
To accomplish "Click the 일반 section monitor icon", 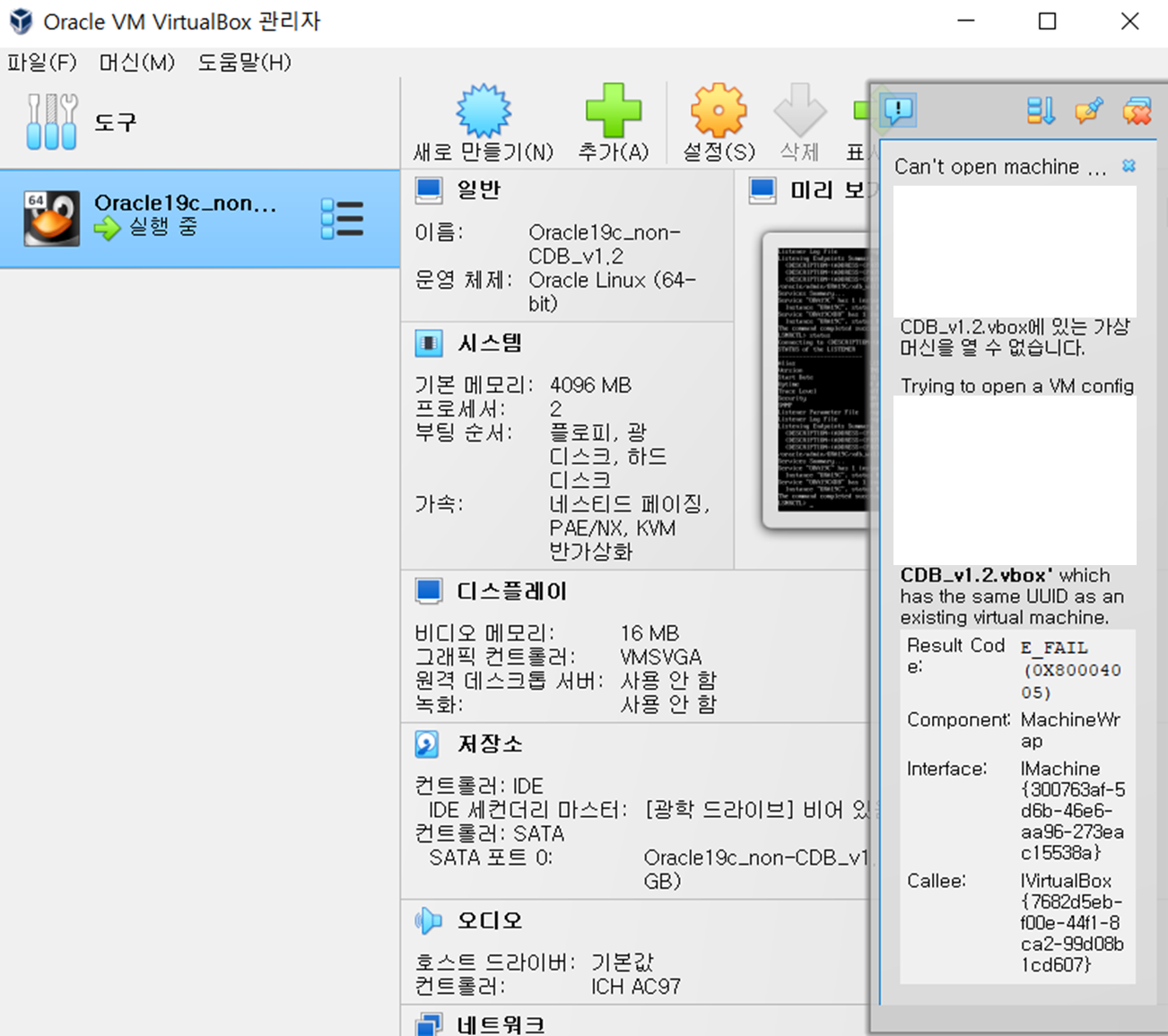I will pyautogui.click(x=428, y=190).
